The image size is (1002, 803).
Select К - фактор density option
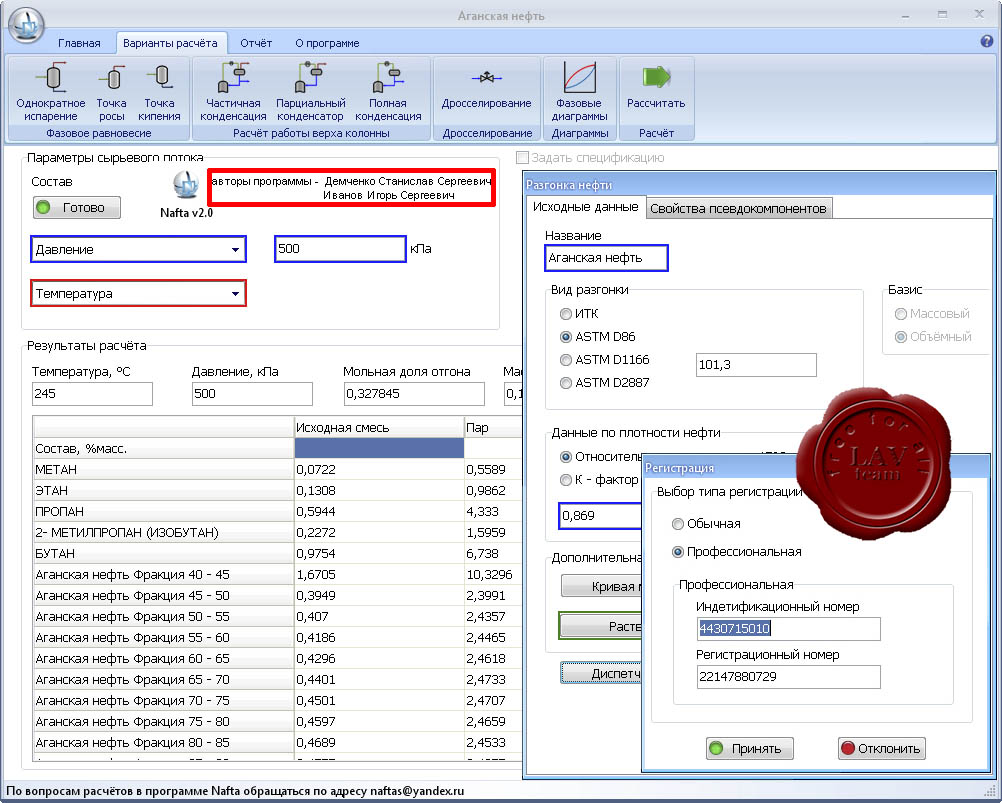[x=566, y=480]
